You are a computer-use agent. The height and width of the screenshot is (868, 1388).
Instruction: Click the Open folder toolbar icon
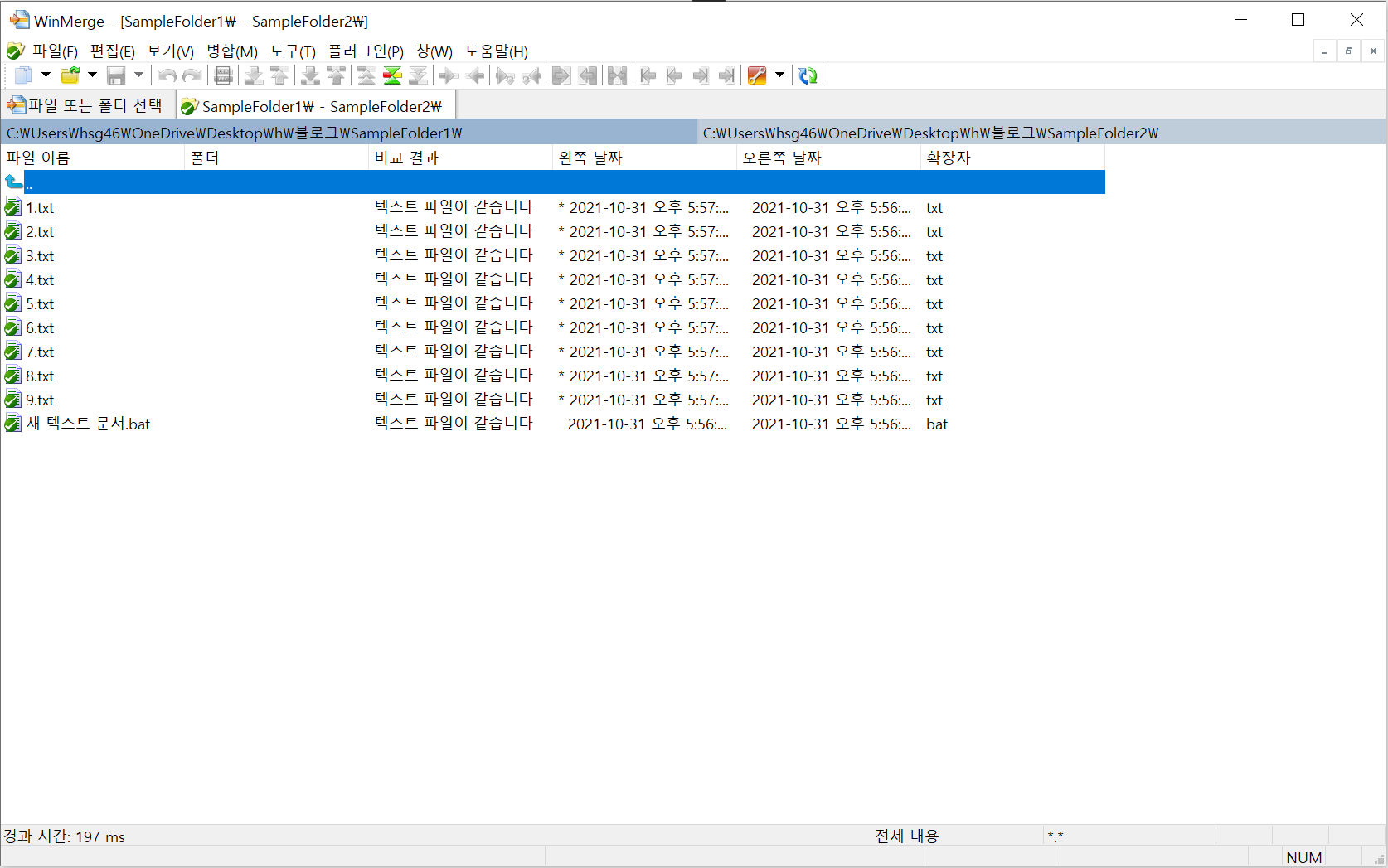(x=70, y=75)
